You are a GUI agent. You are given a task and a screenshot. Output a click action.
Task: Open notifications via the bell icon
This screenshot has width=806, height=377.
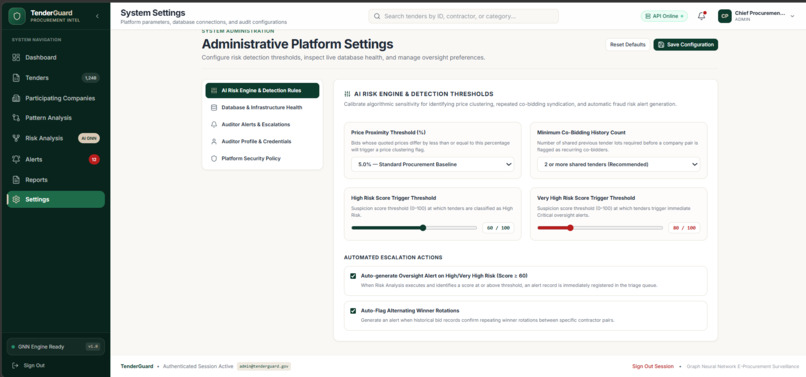[701, 16]
